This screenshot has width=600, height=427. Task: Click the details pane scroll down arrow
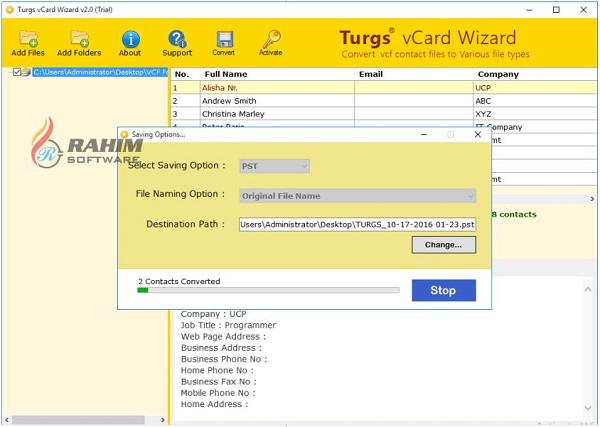click(x=588, y=408)
